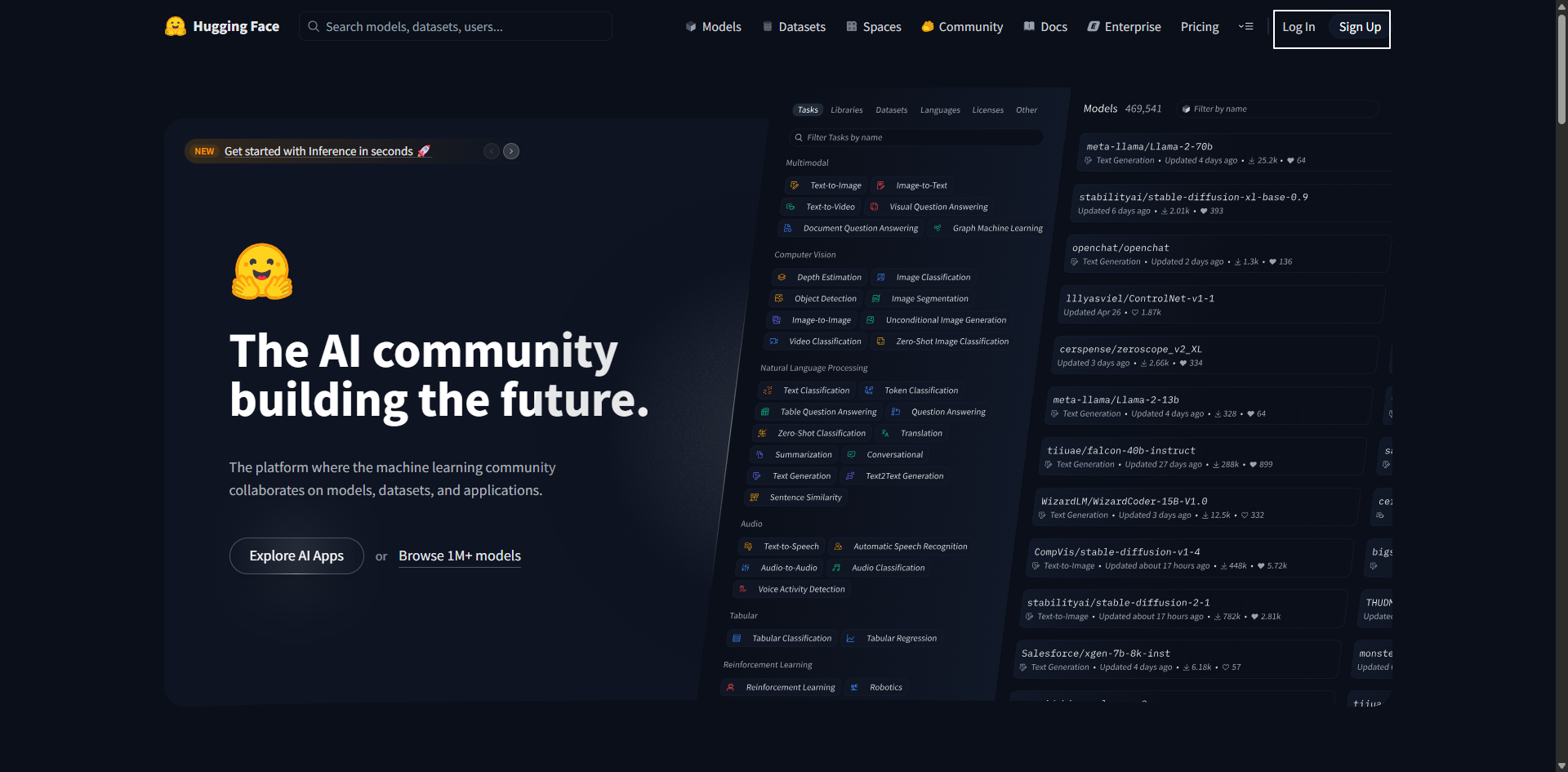The image size is (1568, 772).
Task: Open the WizardLM/WizardCoder-15B-V1.0 model card
Action: [1197, 507]
